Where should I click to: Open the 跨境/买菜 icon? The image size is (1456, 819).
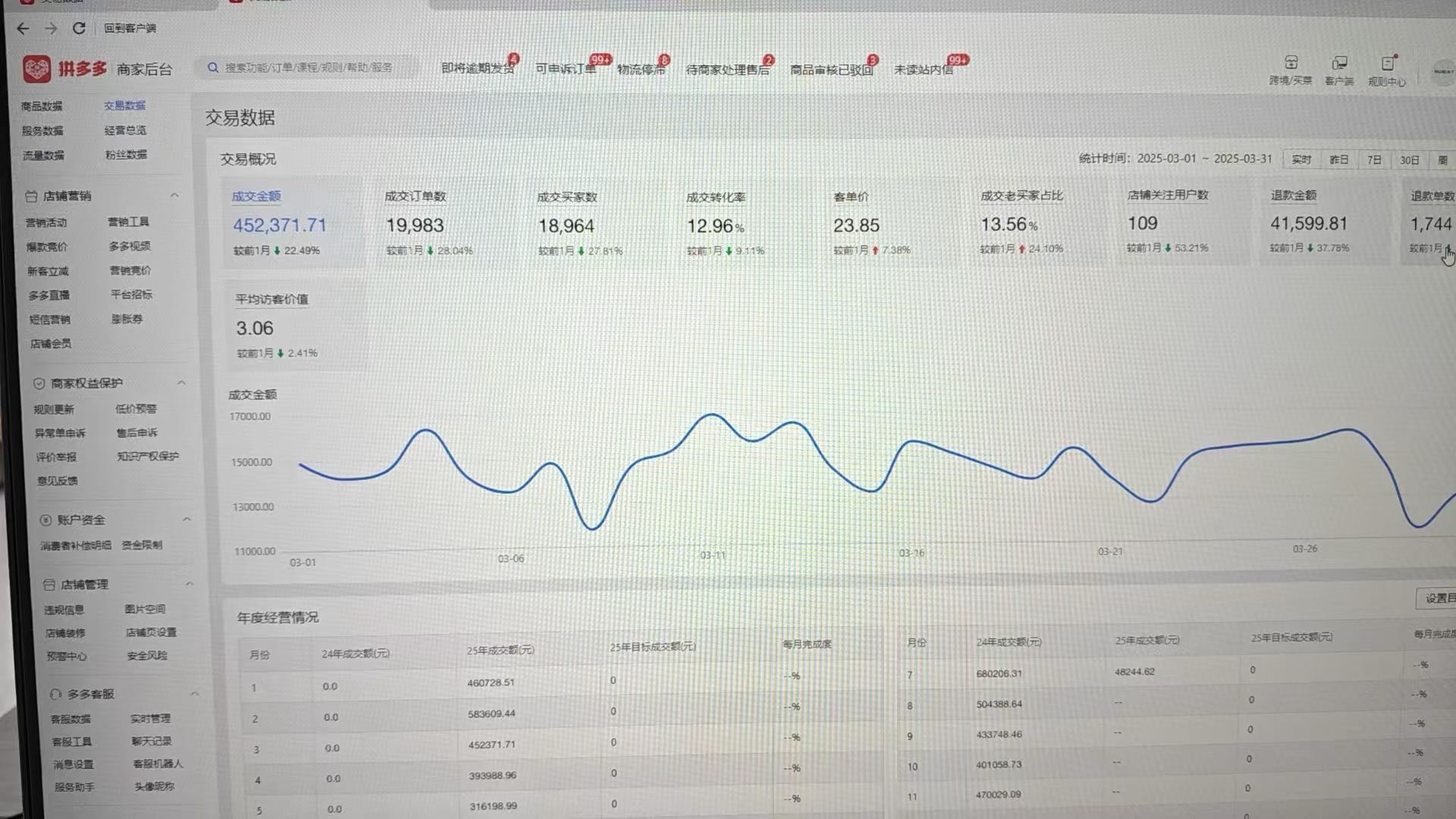(x=1291, y=70)
